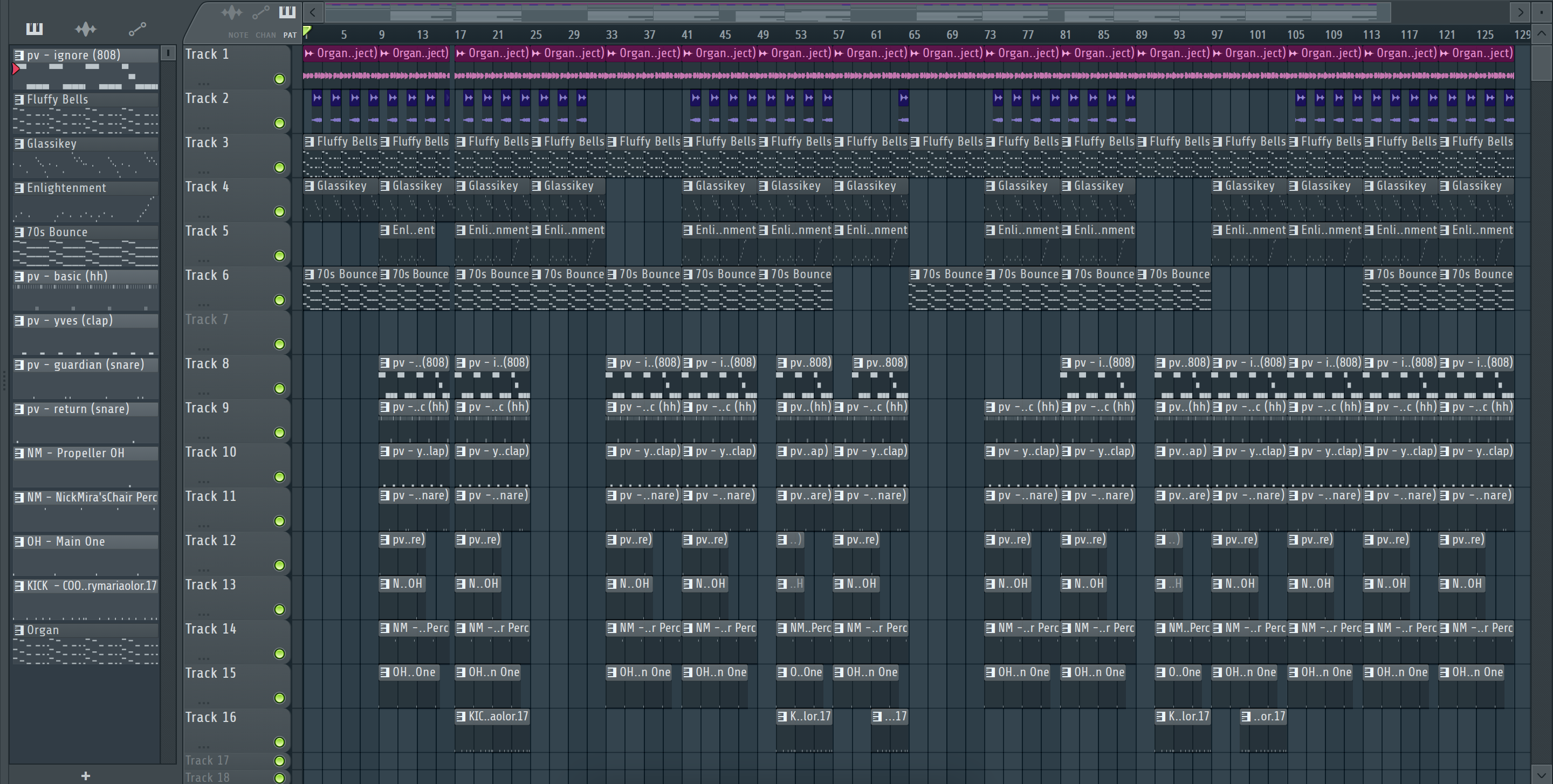
Task: Click bar 65 on the timeline ruler
Action: point(914,35)
